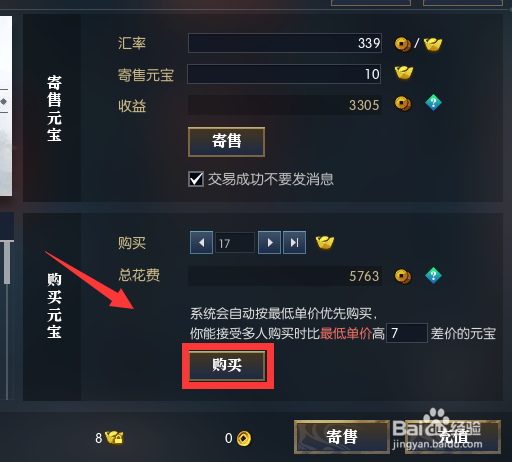Click the help diamond icon beside 收益
The image size is (512, 462).
click(x=433, y=103)
